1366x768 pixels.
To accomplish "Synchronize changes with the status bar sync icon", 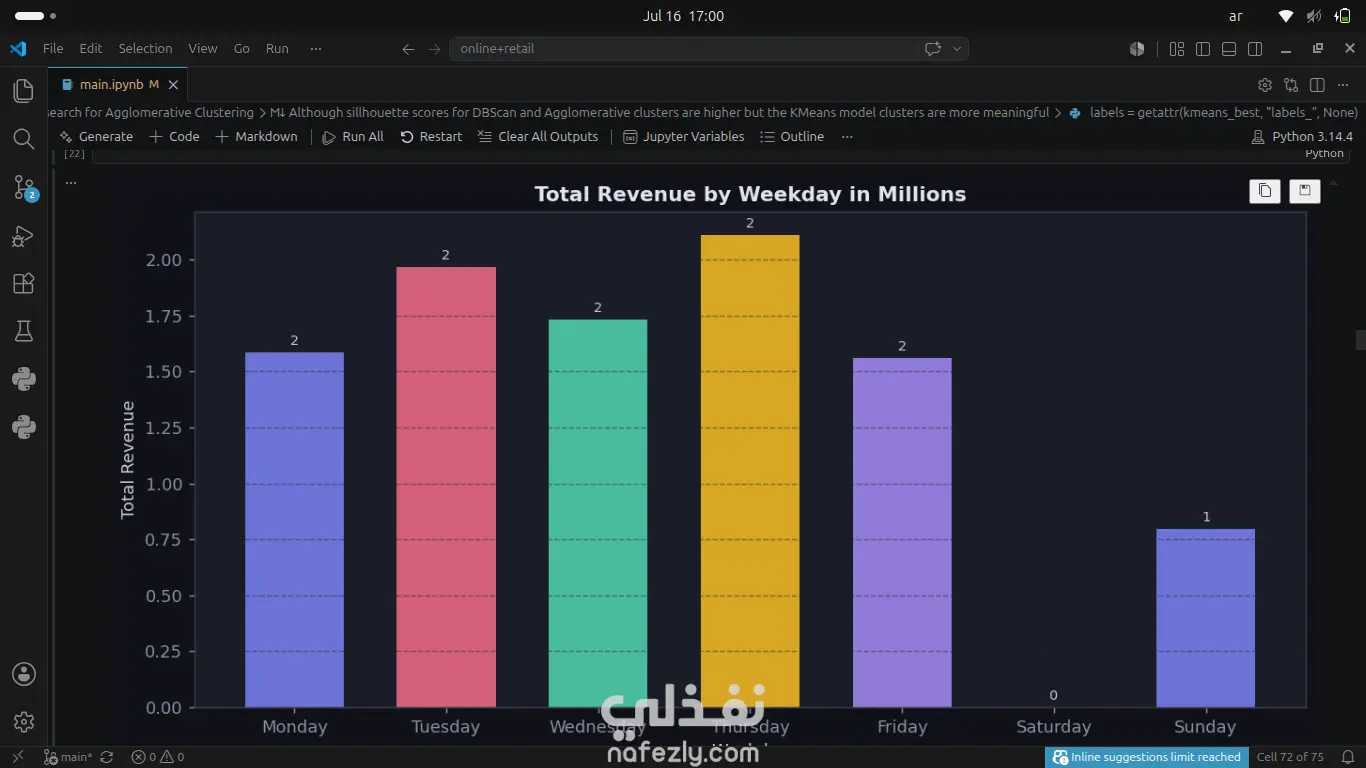I will click(x=107, y=757).
